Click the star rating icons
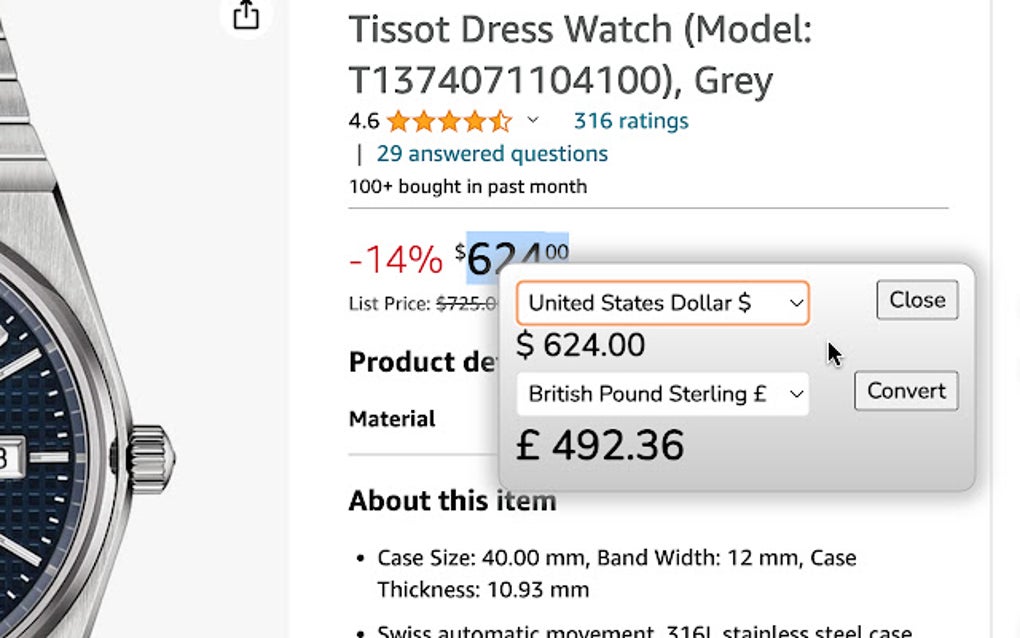This screenshot has width=1020, height=638. (x=449, y=122)
